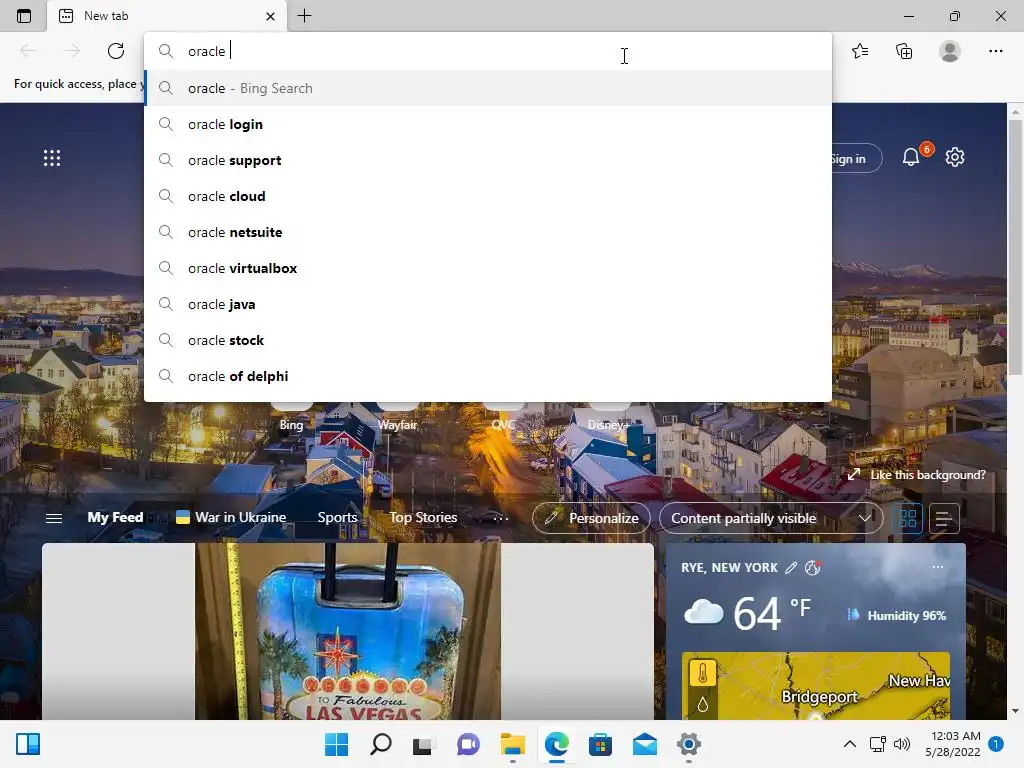
Task: Open the Las Vegas suitcase news card
Action: 347,632
